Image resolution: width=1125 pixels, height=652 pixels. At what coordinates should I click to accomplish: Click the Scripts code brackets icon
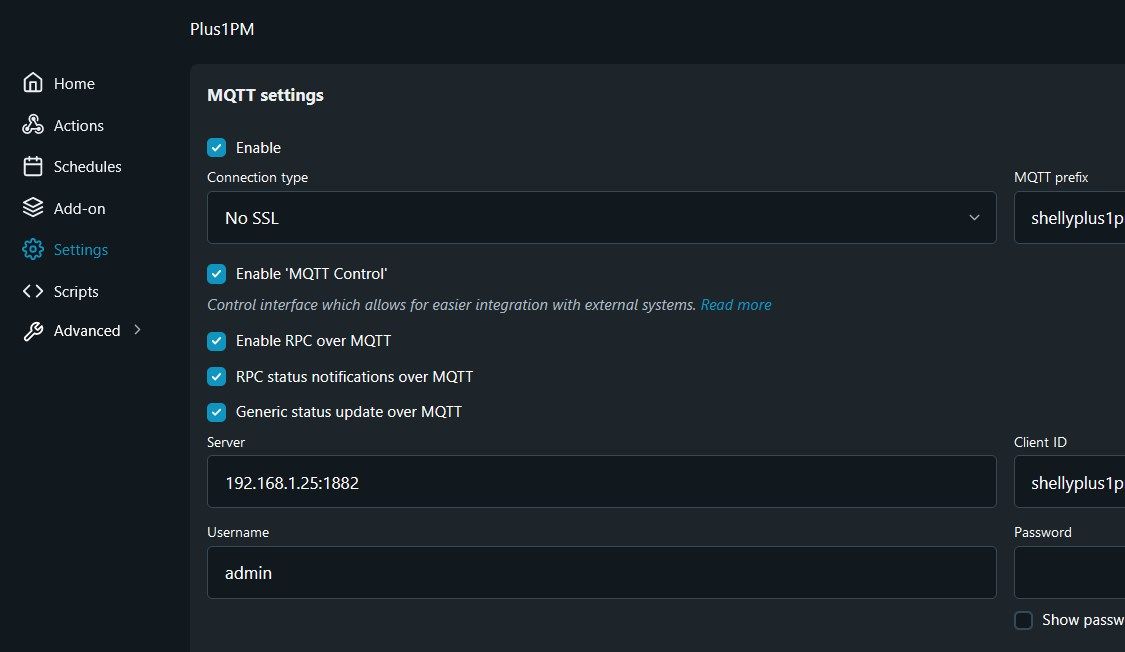pos(33,292)
